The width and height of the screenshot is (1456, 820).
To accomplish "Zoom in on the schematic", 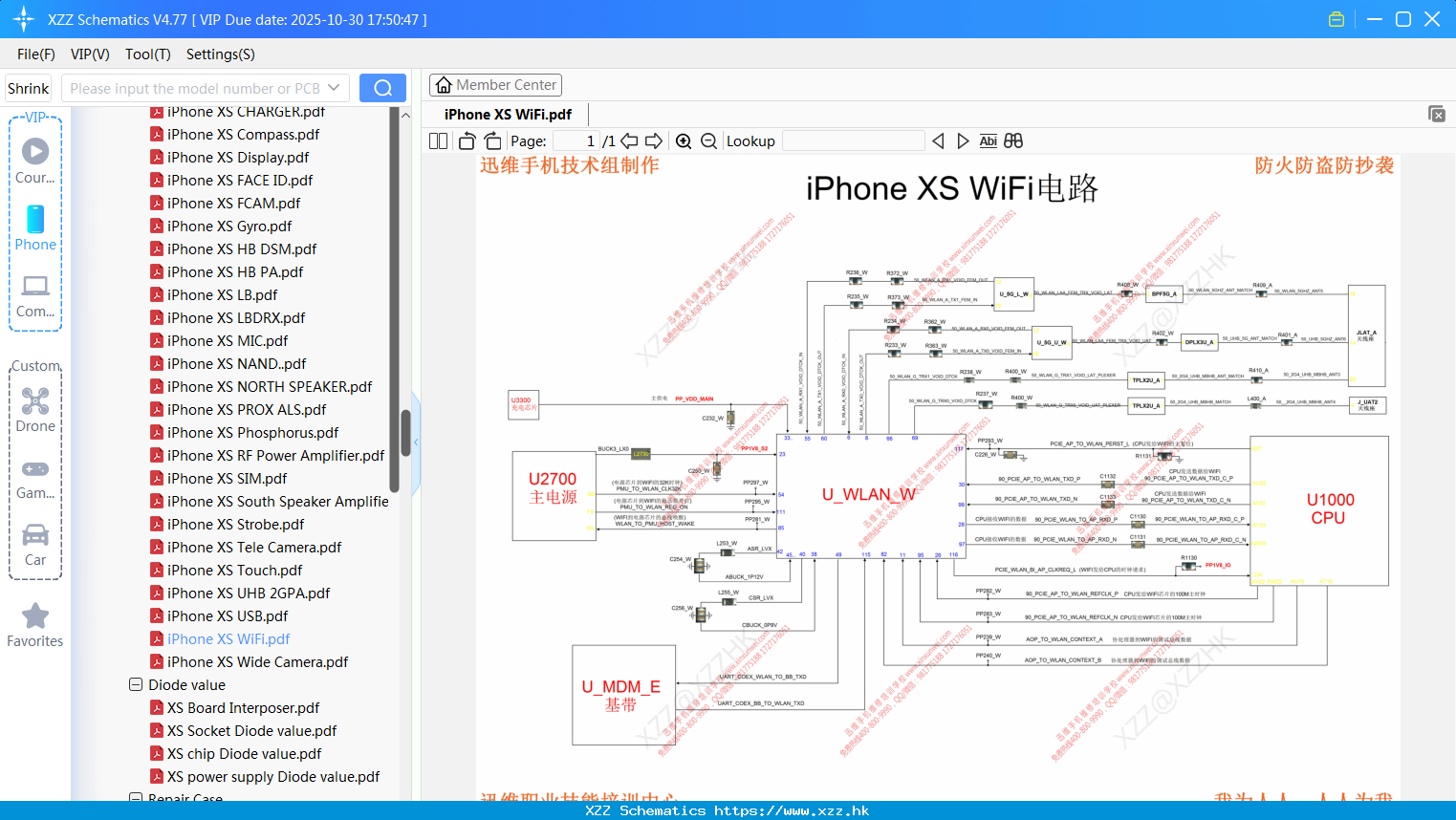I will click(x=684, y=140).
